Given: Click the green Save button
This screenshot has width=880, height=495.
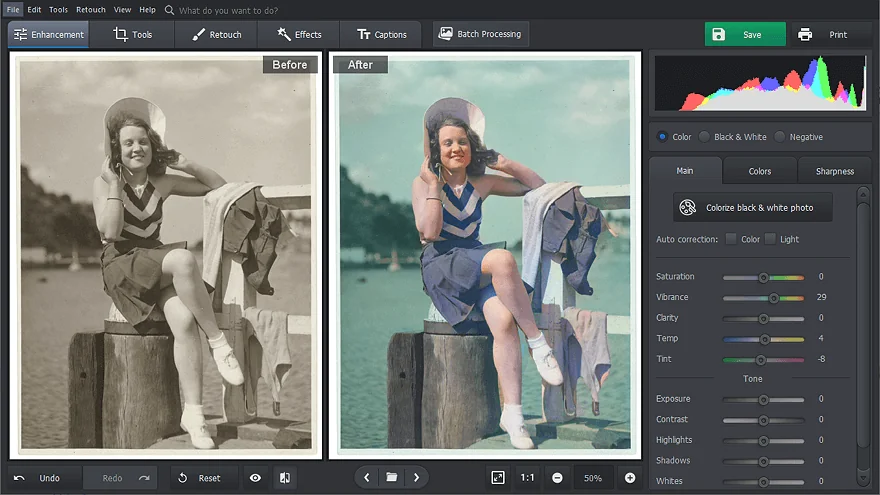Looking at the screenshot, I should pyautogui.click(x=744, y=34).
